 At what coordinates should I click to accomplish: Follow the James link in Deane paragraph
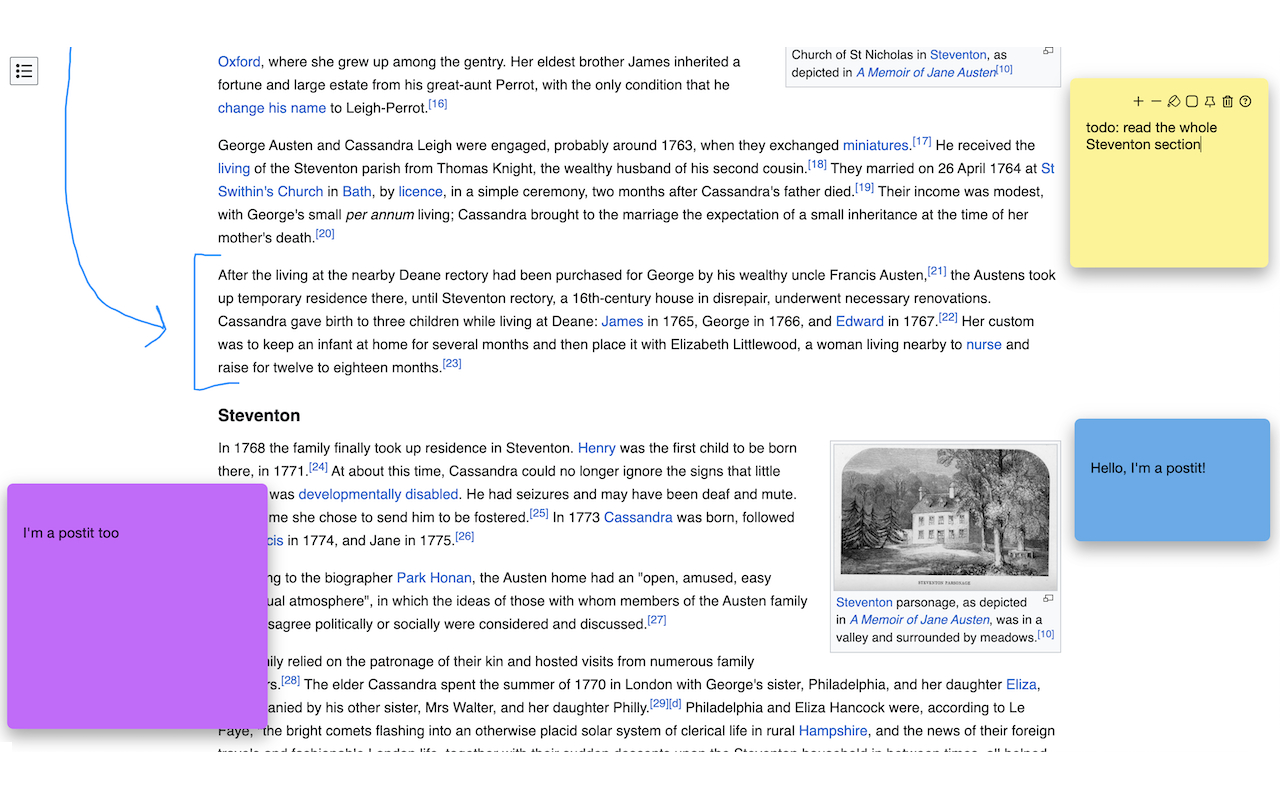point(622,321)
